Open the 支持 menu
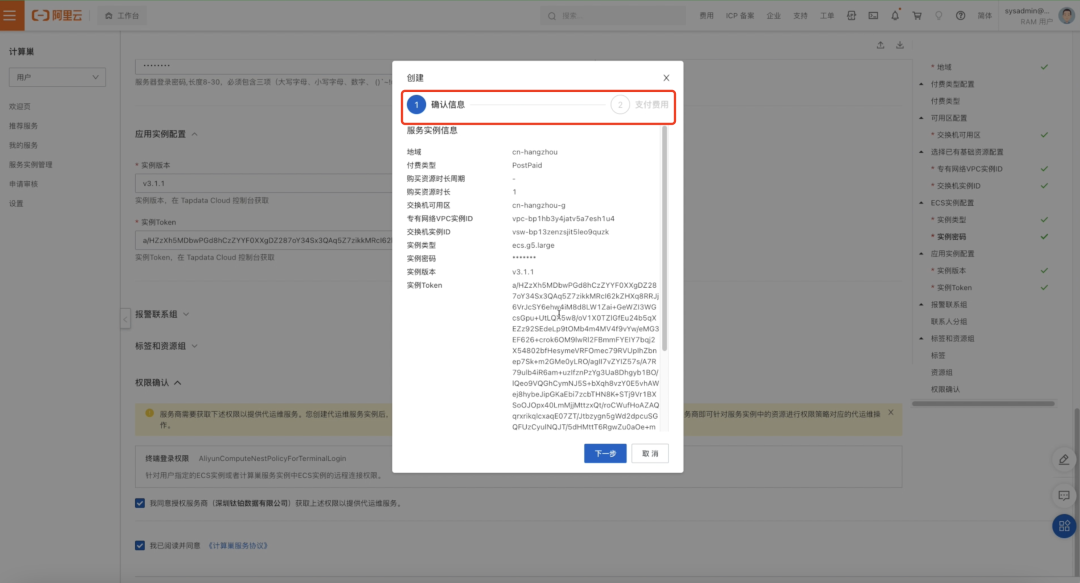The height and width of the screenshot is (583, 1080). 800,16
